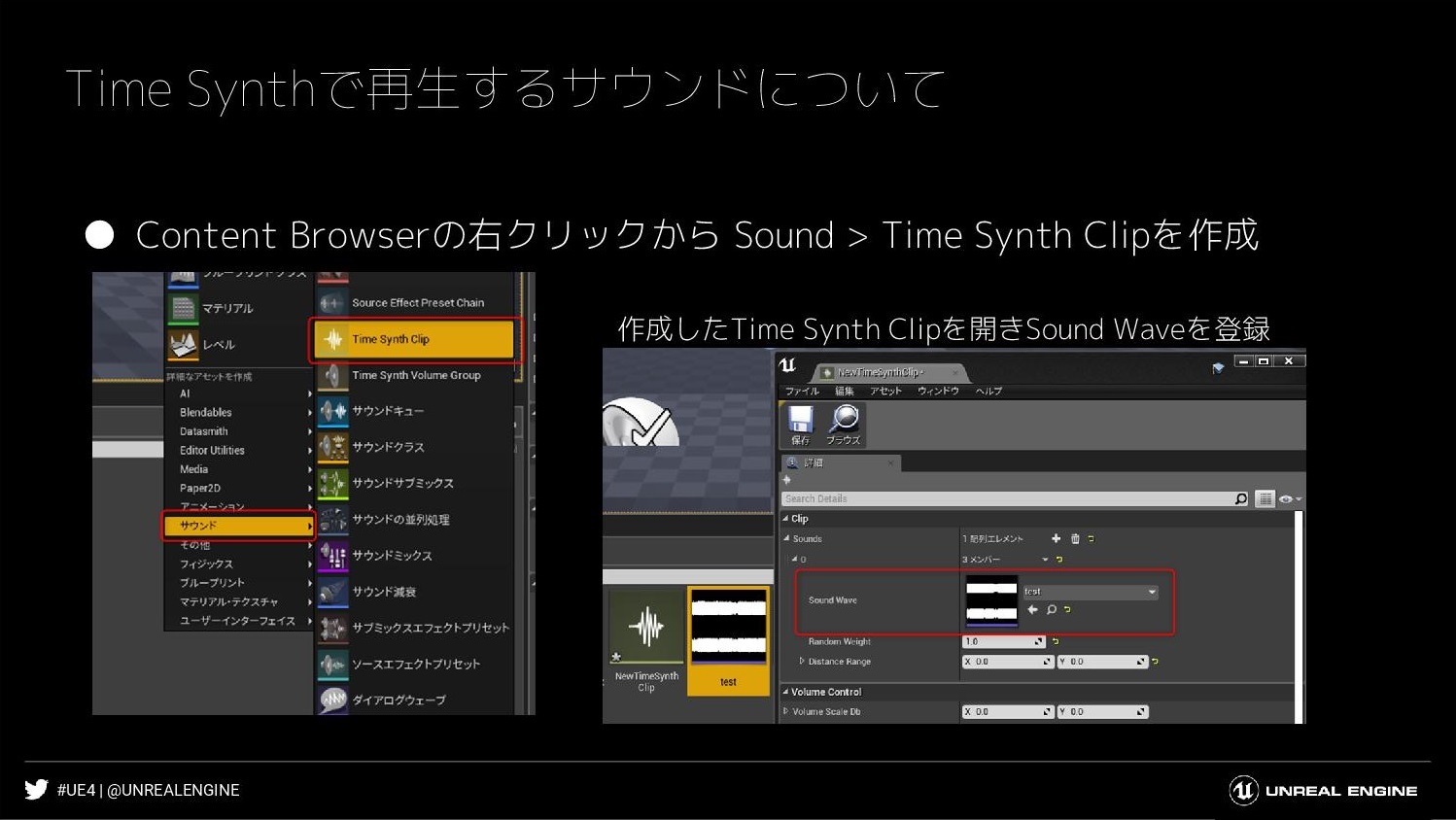Open the Sound Wave asset dropdown showing test
This screenshot has height=820, width=1456.
1091,592
